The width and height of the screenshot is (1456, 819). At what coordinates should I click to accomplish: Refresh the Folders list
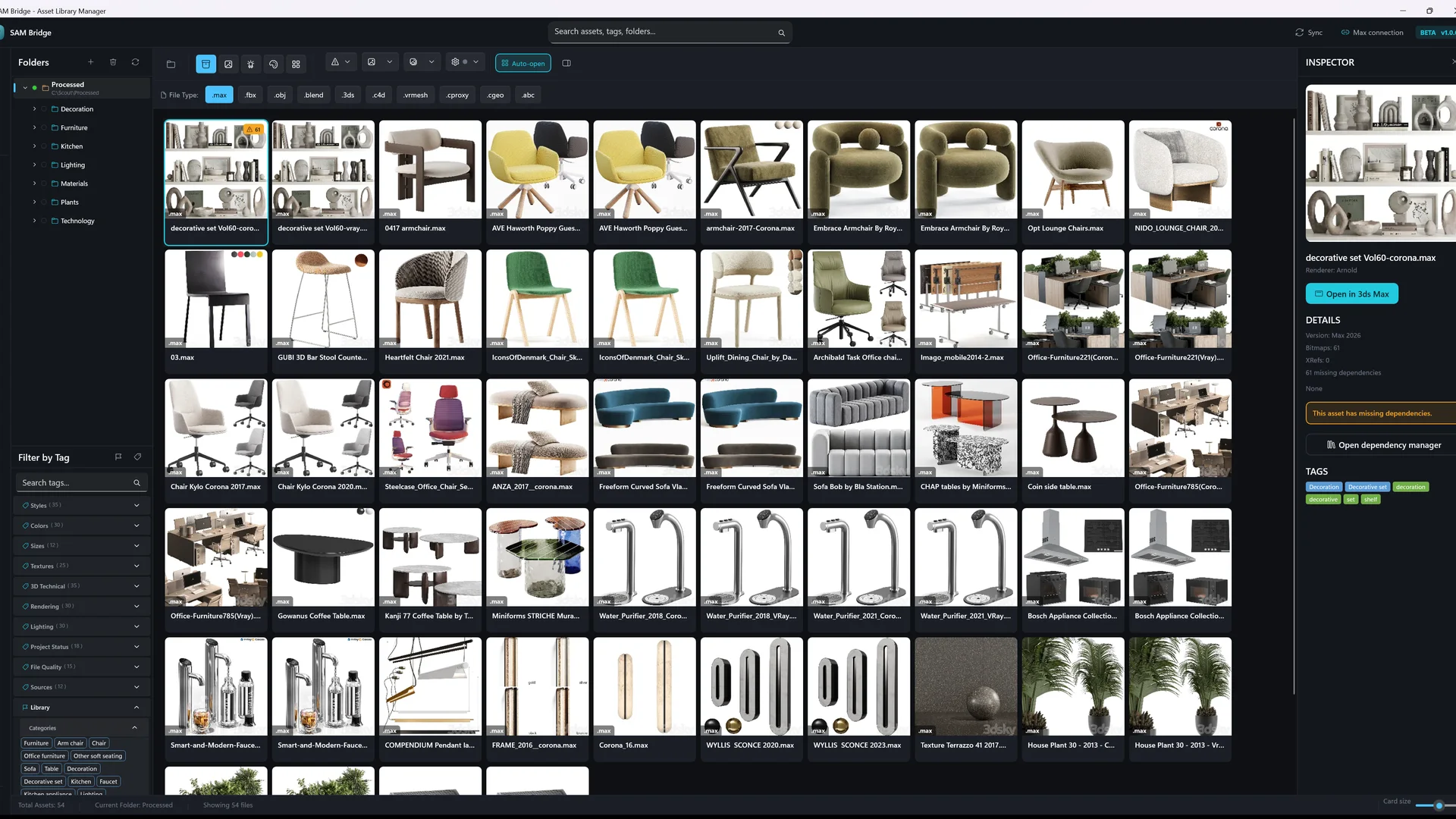click(135, 62)
